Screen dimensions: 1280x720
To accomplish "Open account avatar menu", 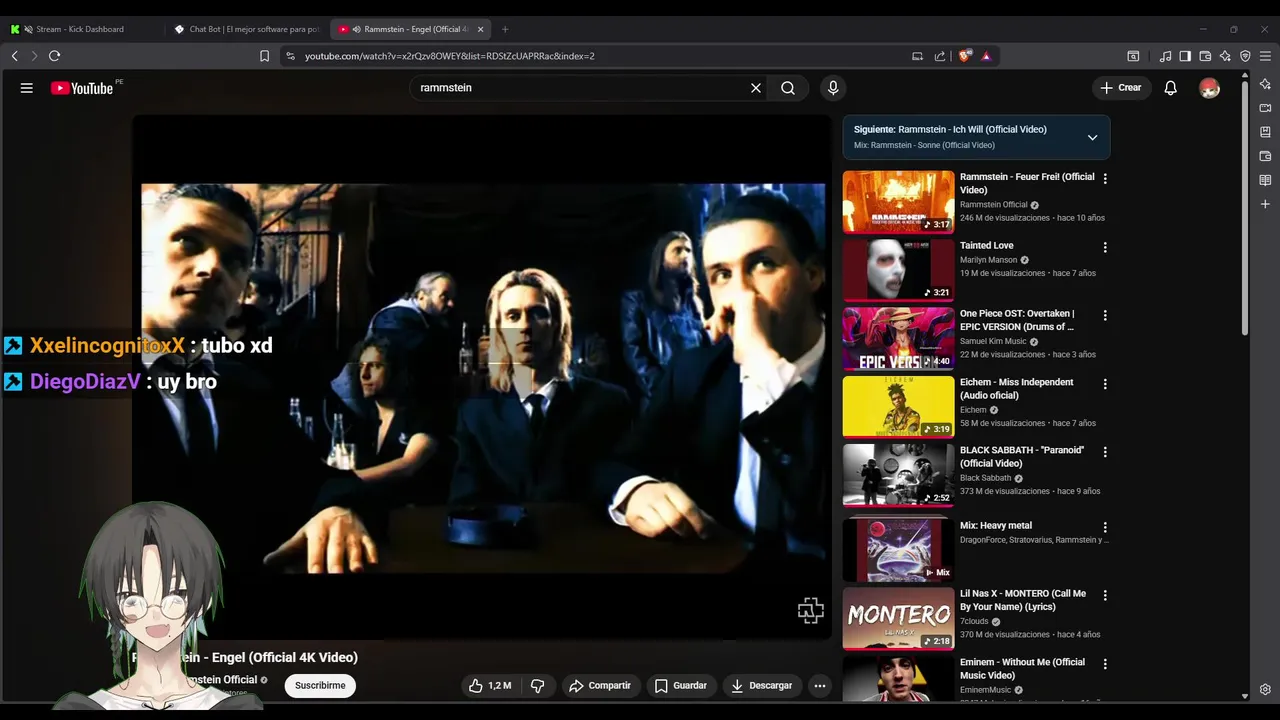I will tap(1210, 88).
